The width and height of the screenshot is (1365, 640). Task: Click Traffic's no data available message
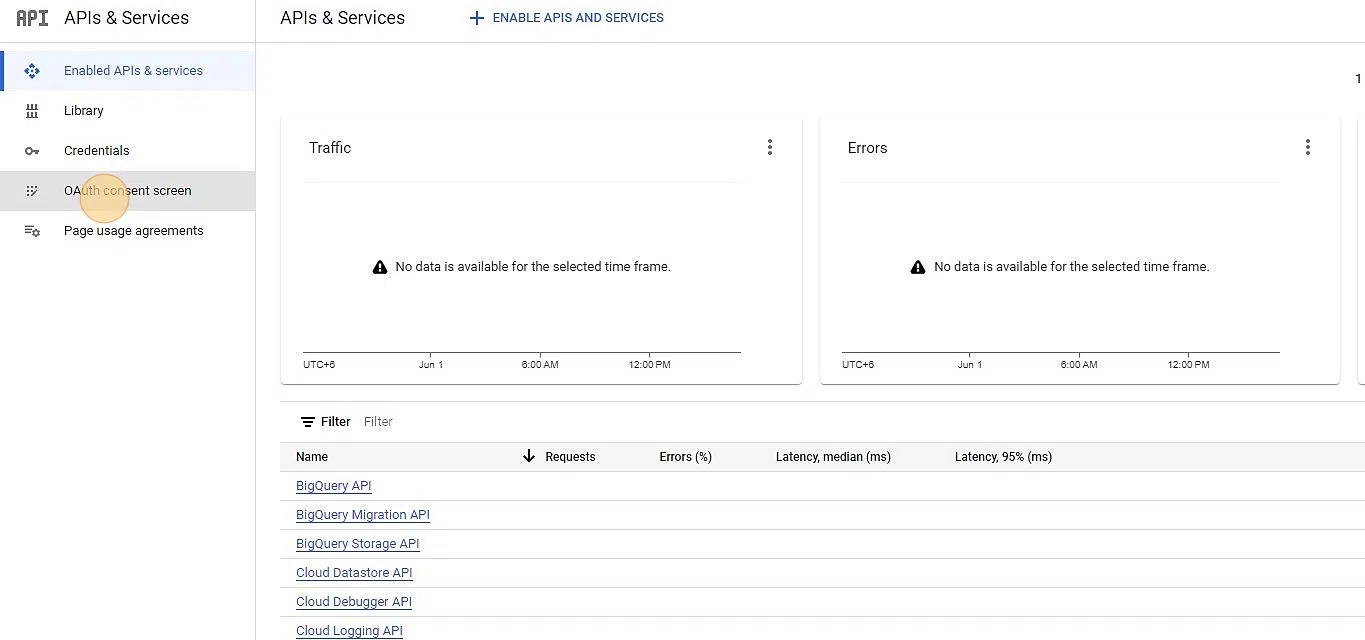[x=533, y=267]
